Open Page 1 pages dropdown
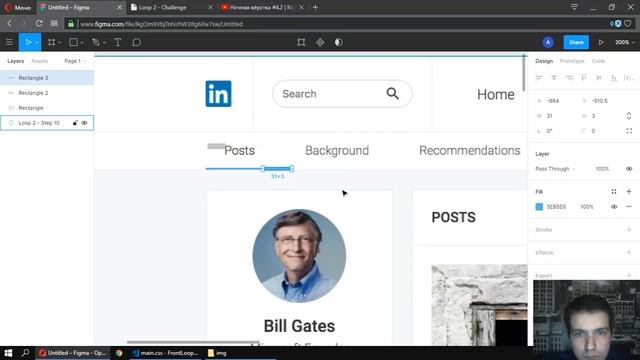This screenshot has width=640, height=360. pyautogui.click(x=75, y=61)
